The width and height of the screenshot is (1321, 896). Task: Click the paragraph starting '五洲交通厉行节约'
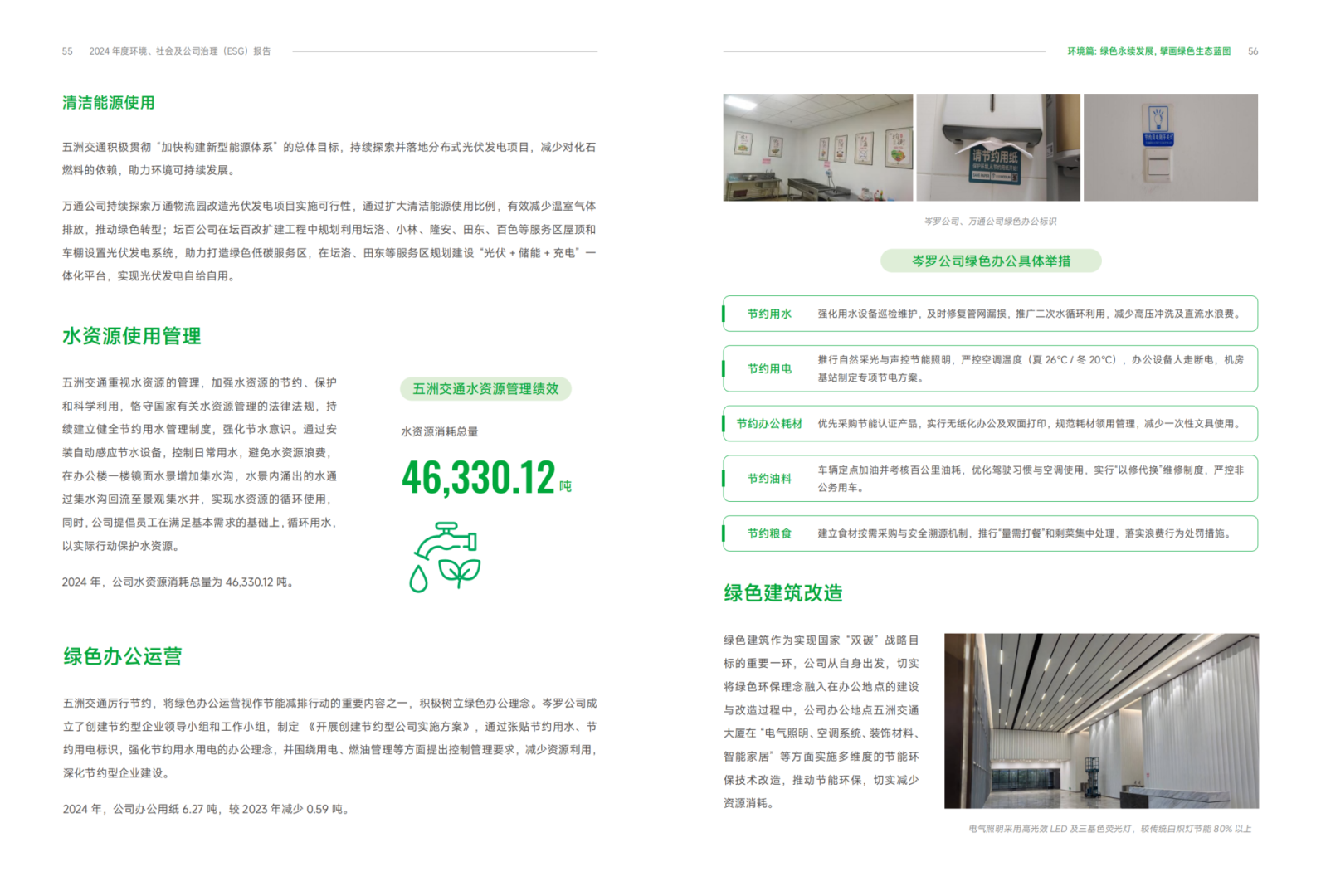(330, 738)
